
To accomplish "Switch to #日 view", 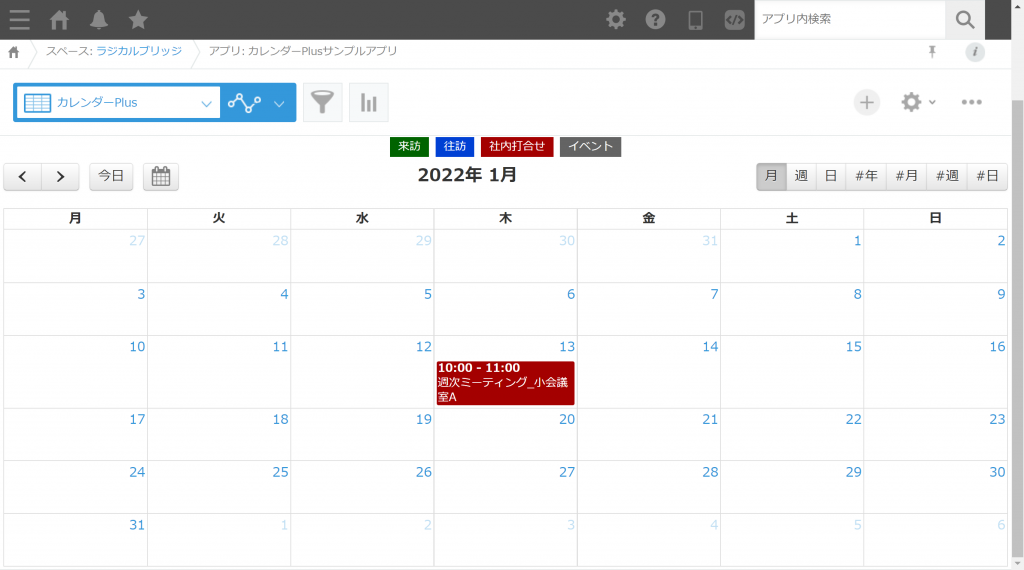I will 987,176.
